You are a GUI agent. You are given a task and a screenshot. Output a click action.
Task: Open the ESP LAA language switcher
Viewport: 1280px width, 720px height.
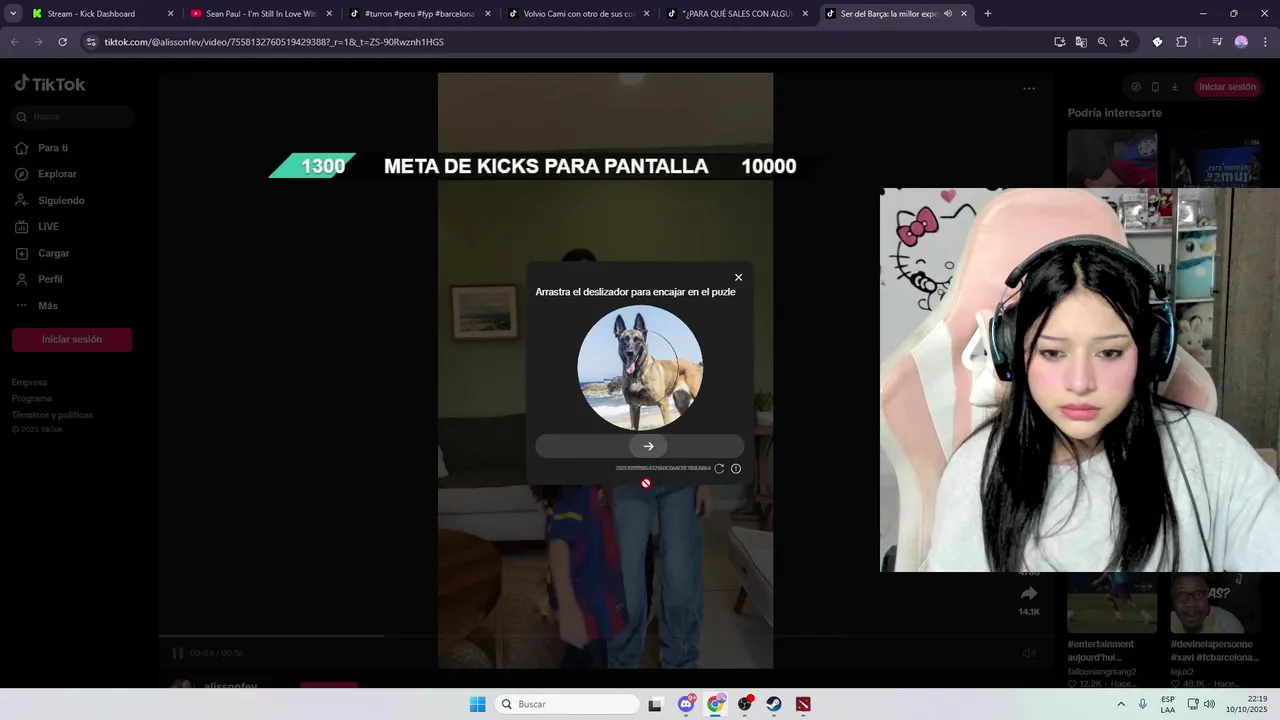click(1168, 704)
